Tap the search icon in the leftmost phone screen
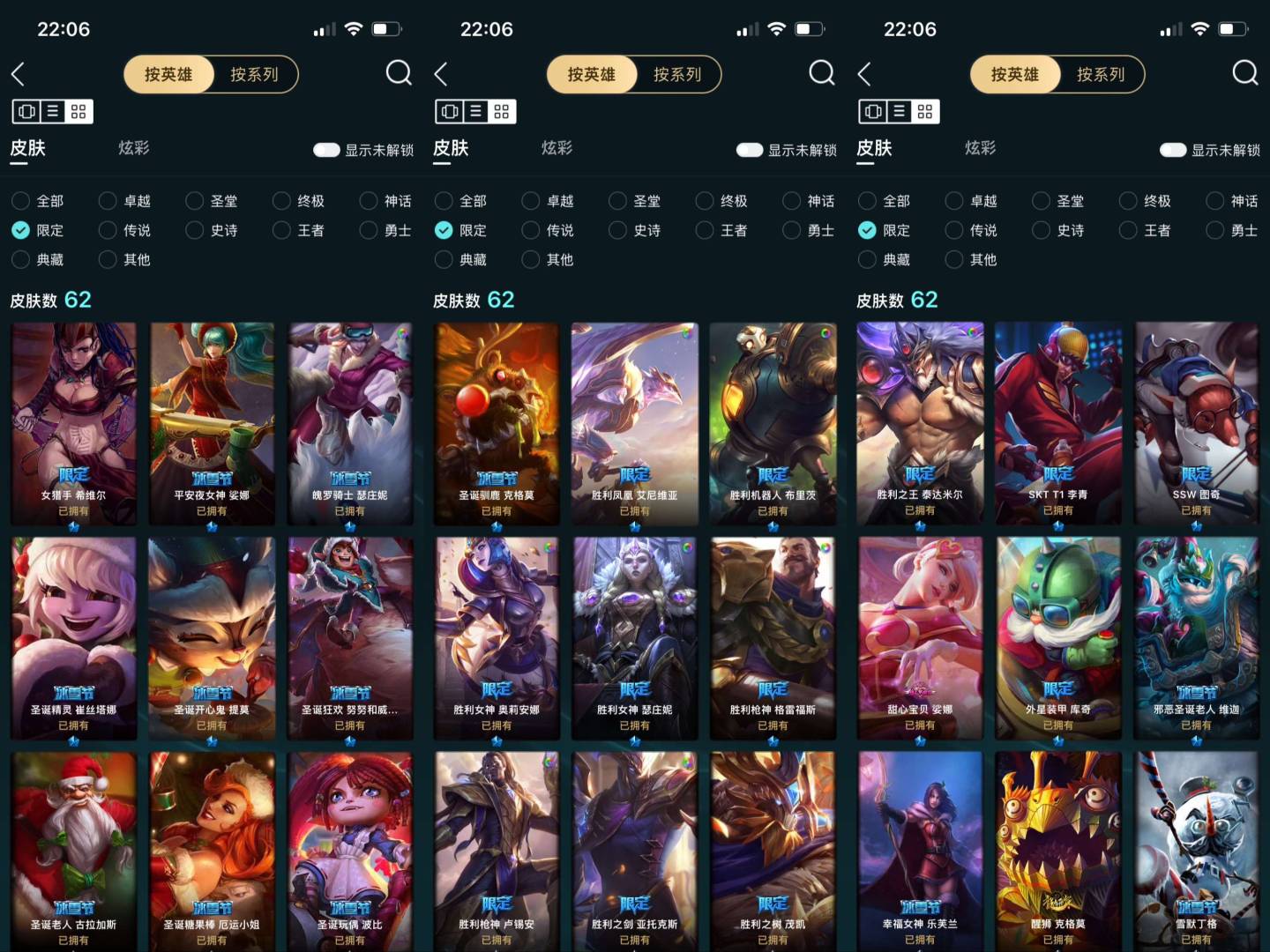The height and width of the screenshot is (952, 1270). tap(399, 73)
